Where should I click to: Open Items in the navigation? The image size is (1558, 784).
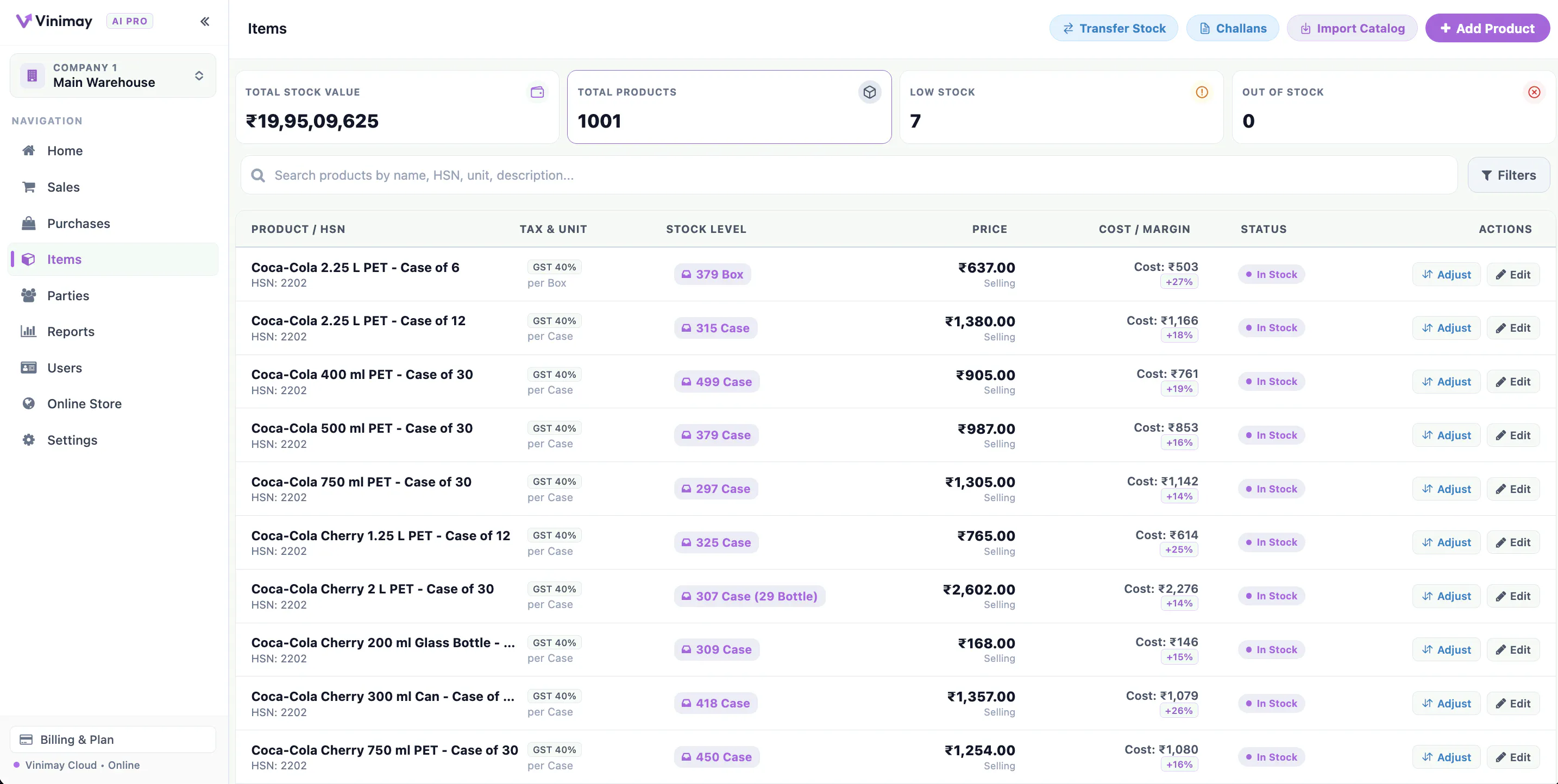click(x=113, y=260)
